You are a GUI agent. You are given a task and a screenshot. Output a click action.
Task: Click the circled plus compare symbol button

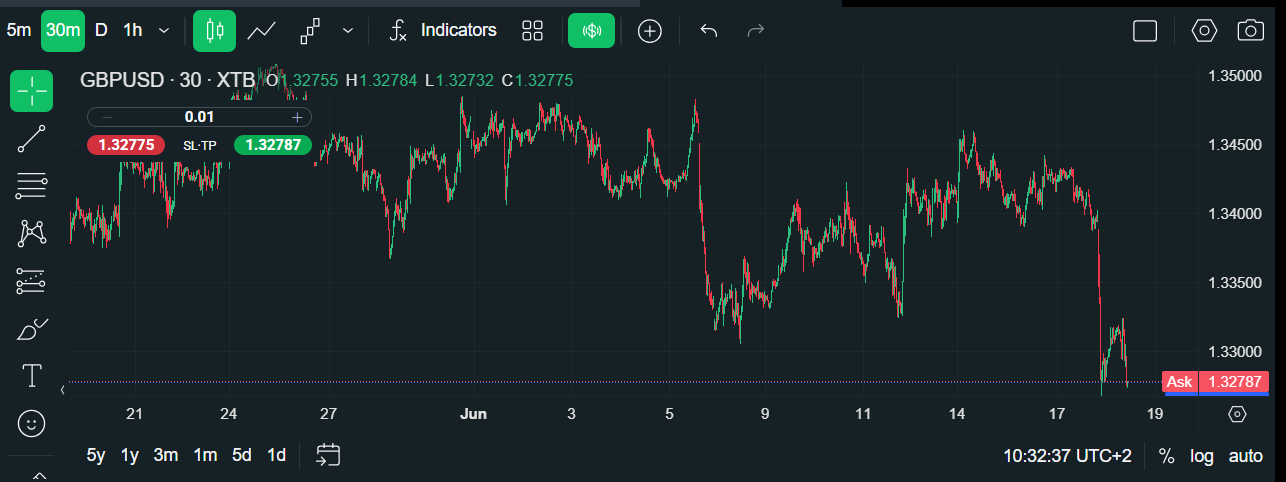click(651, 31)
